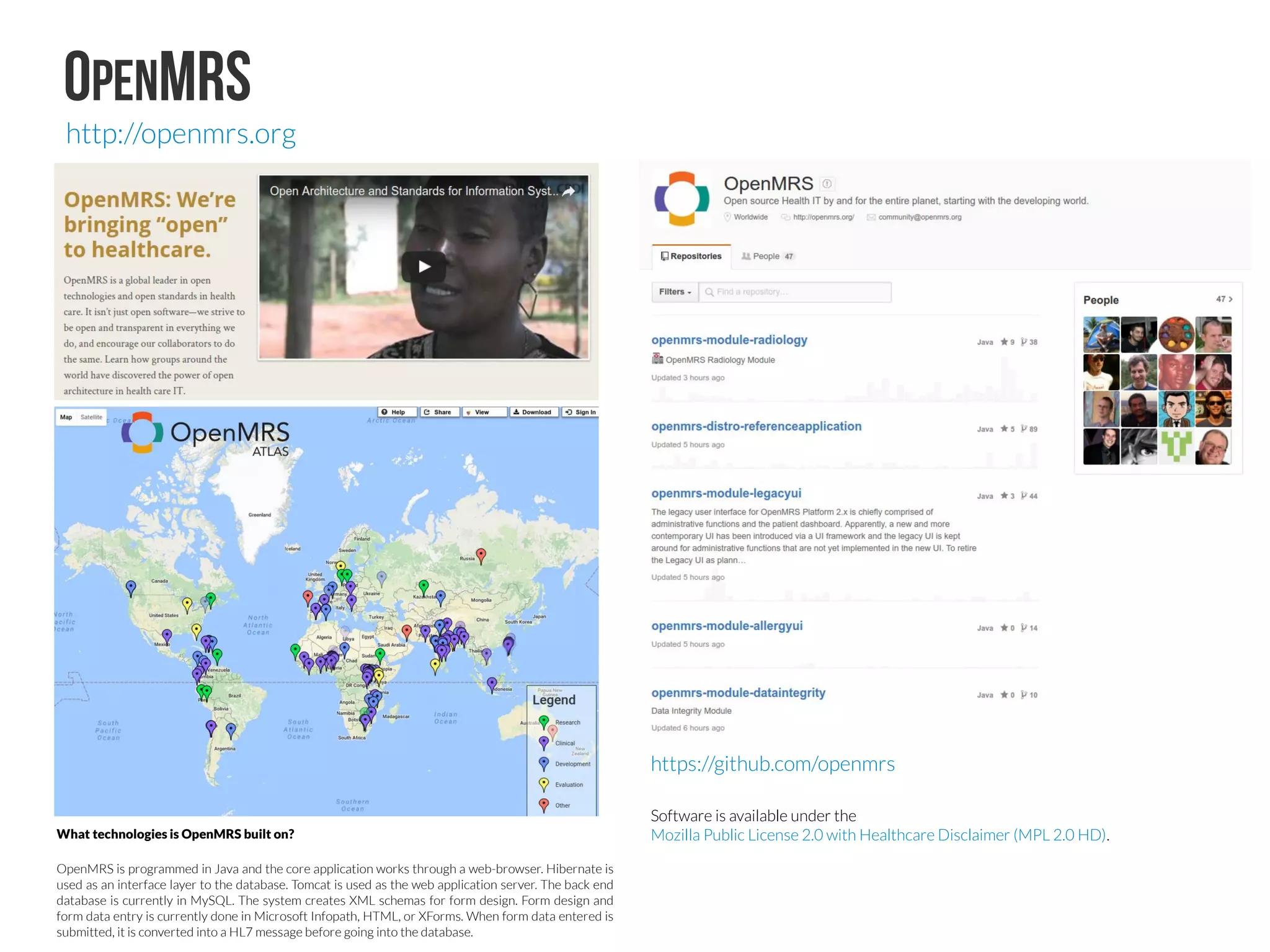This screenshot has height=952, width=1270.
Task: Select the Repositories tab
Action: (691, 256)
